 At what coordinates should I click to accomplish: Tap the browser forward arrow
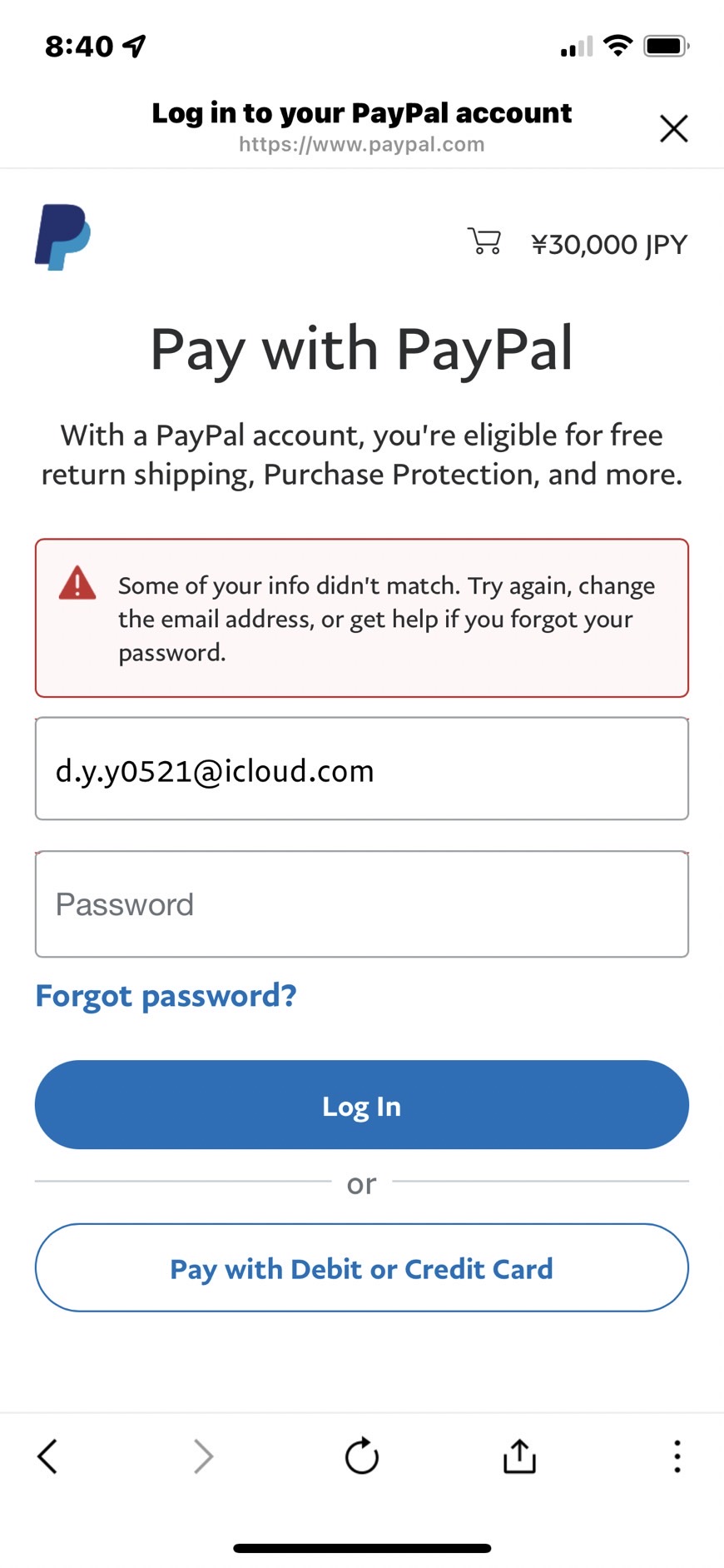[x=204, y=1456]
